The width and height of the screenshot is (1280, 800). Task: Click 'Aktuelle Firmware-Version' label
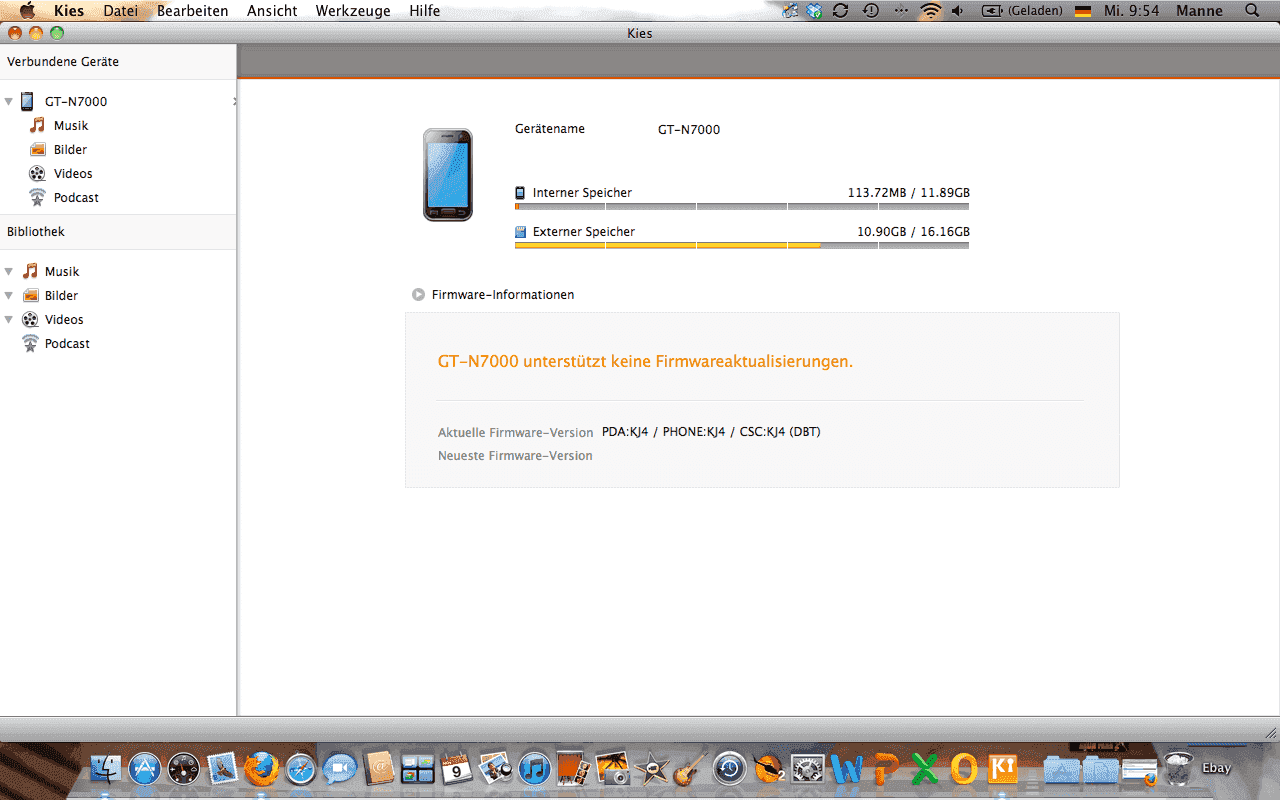pyautogui.click(x=515, y=433)
